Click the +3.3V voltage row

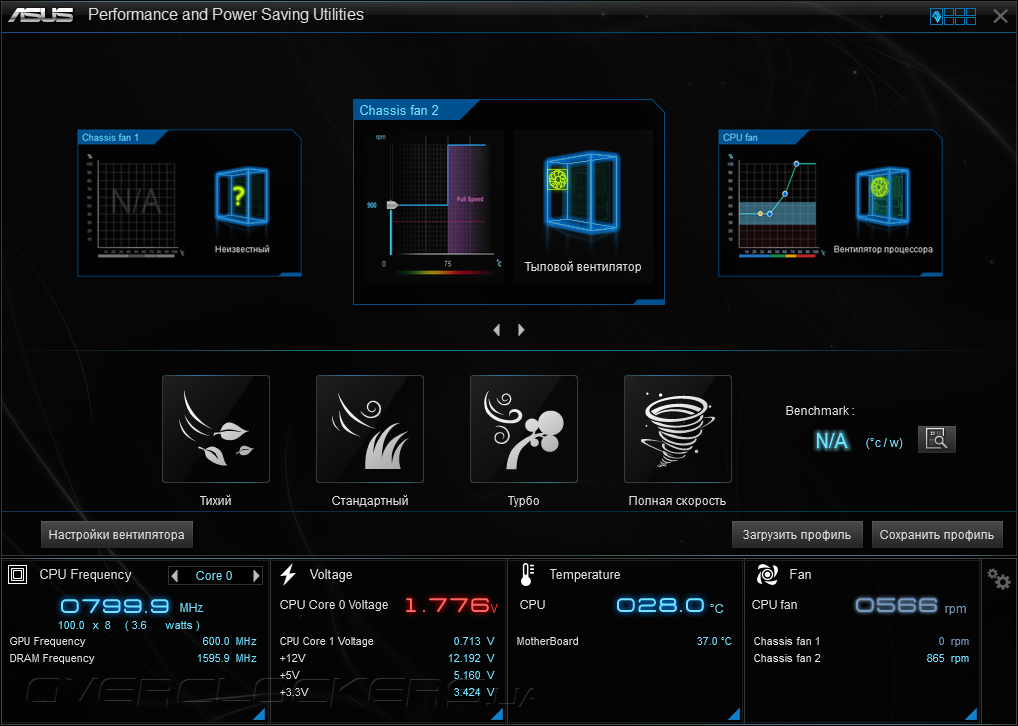point(387,692)
